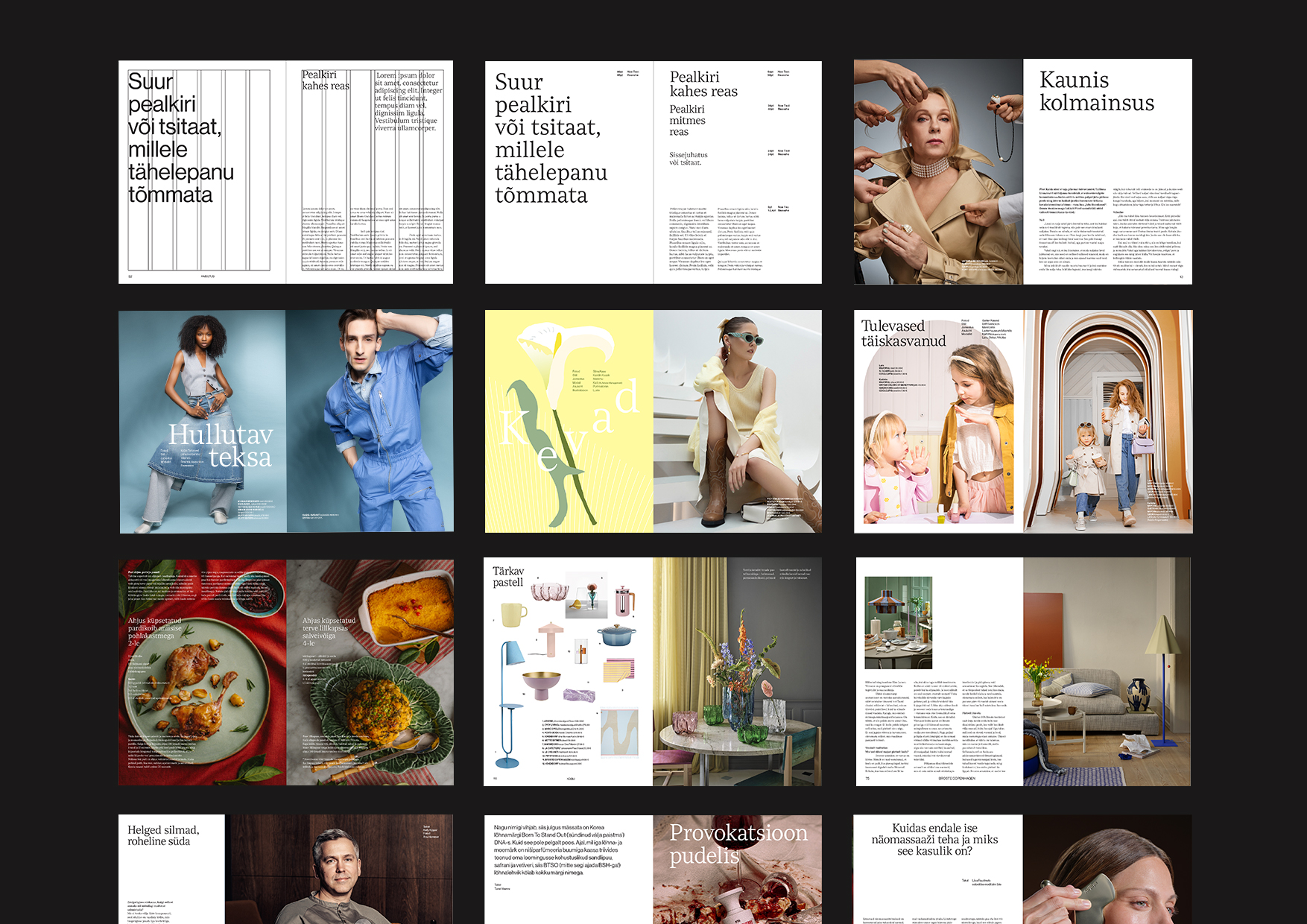Select the man in blue denim jumpsuit photo
Image resolution: width=1307 pixels, height=924 pixels.
pos(370,421)
